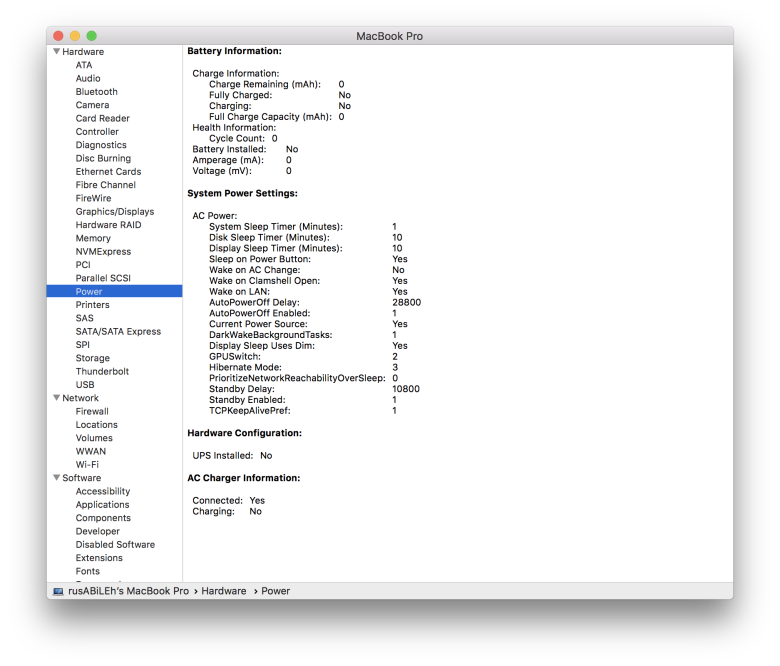Click the Hibernate Mode label
This screenshot has width=780, height=666.
[x=245, y=367]
